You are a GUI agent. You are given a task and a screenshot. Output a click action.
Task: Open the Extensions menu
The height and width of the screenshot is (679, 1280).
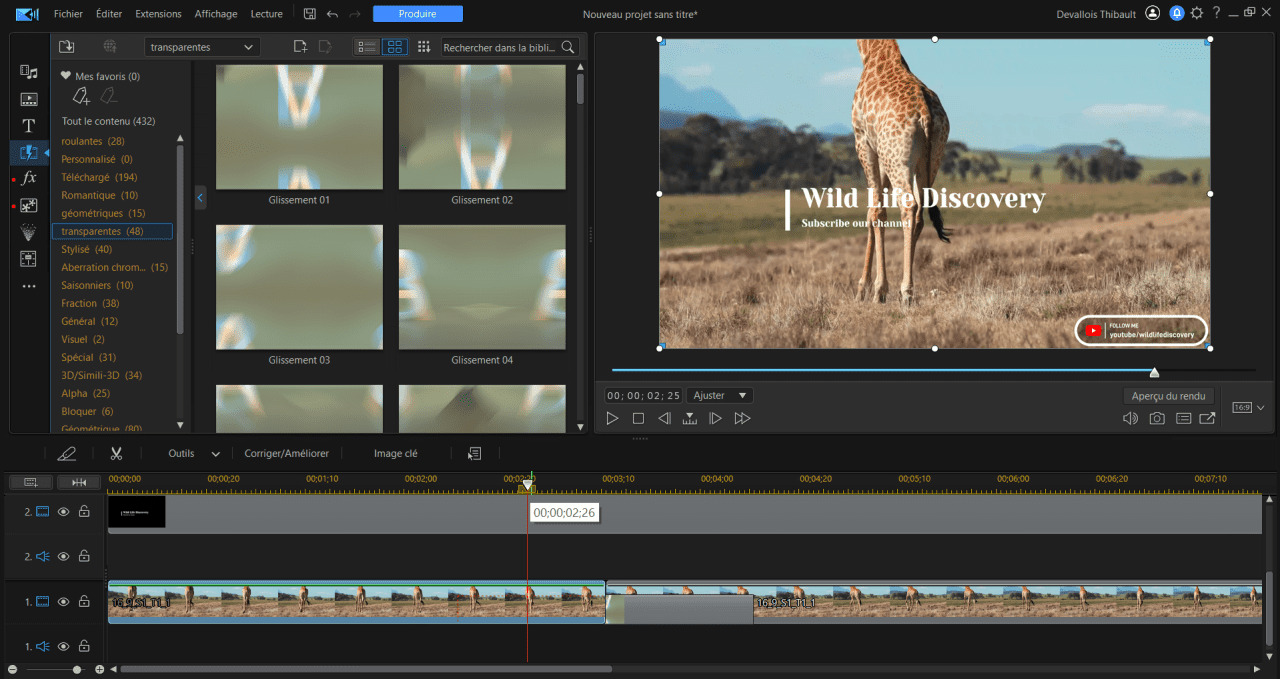(x=158, y=14)
